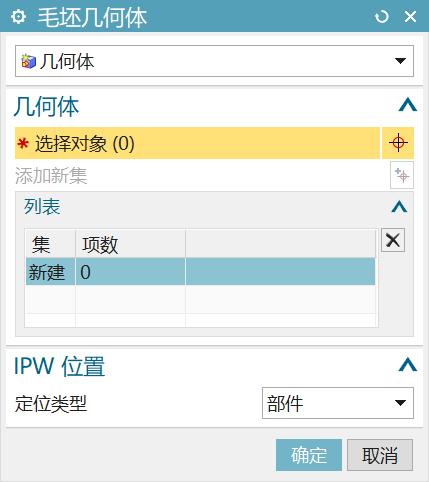The width and height of the screenshot is (429, 482).
Task: Click the reset dialog circular arrow icon
Action: 382,17
